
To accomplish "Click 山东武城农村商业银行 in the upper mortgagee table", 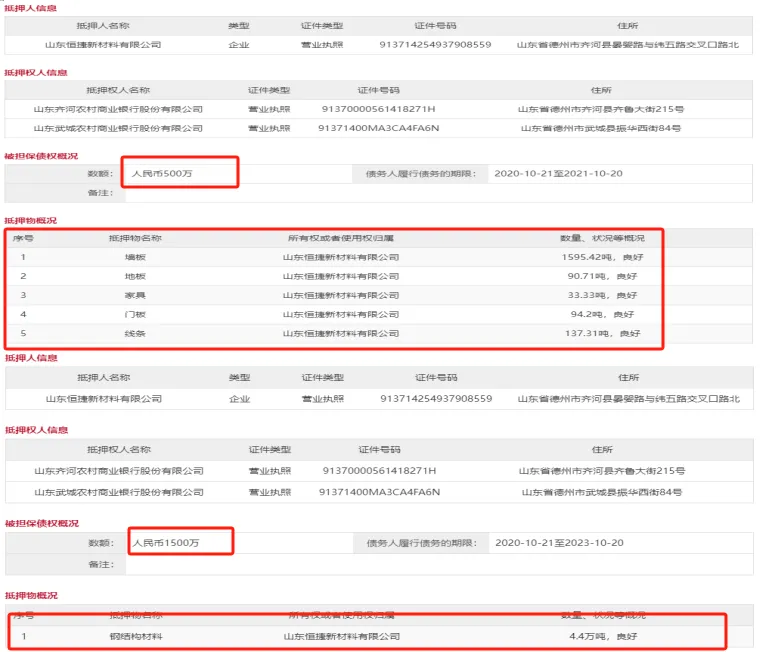I will [118, 128].
